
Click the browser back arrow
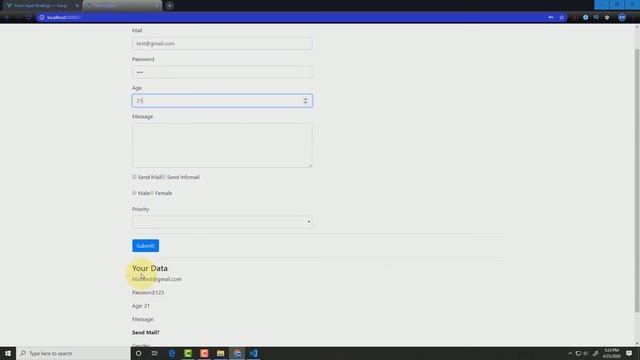pos(7,18)
